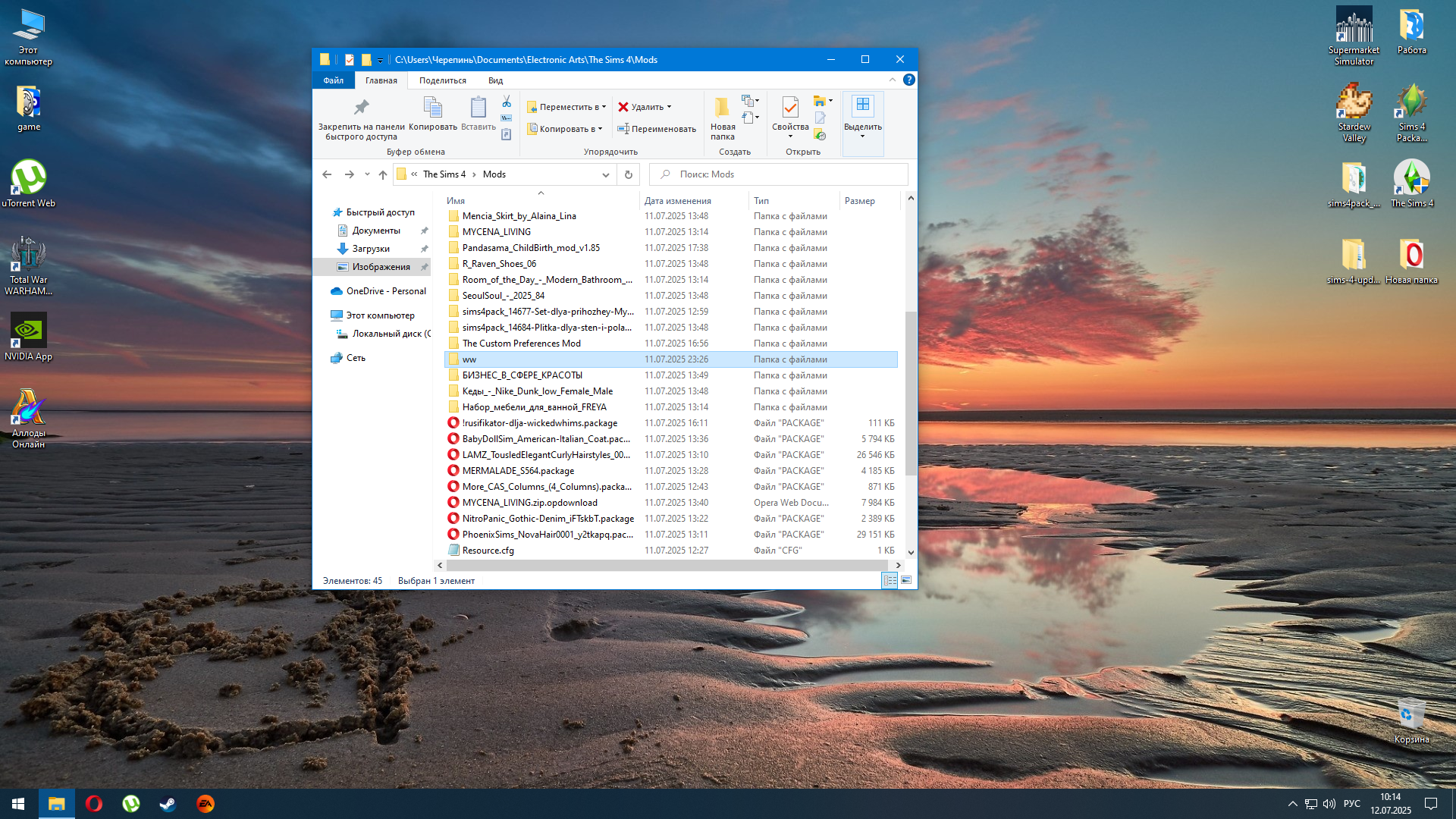1456x819 pixels.
Task: Click the Копировать (Copy) ribbon icon
Action: 432,107
